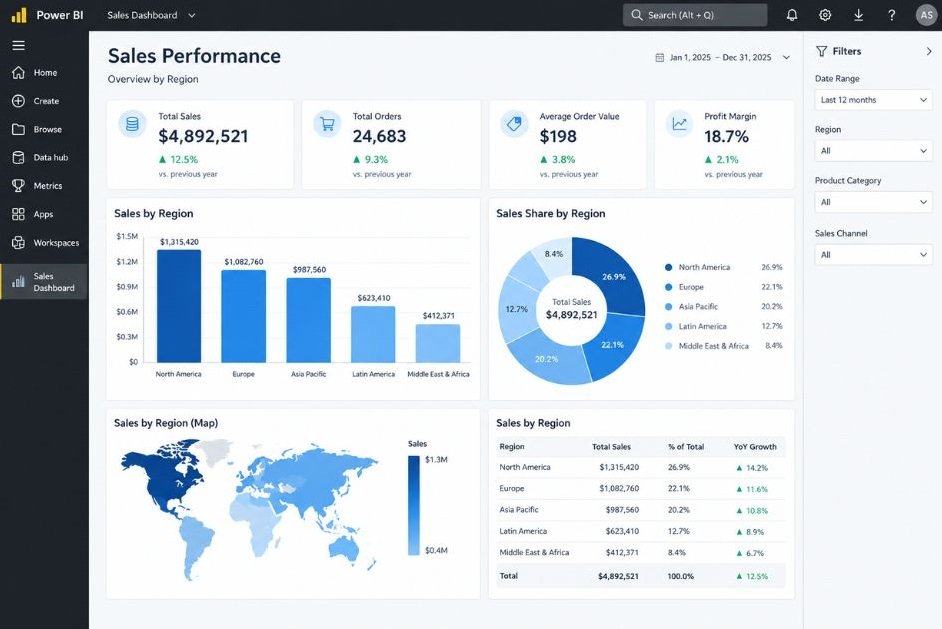Screen dimensions: 942x629
Task: Open the hamburger navigation menu
Action: tap(19, 46)
